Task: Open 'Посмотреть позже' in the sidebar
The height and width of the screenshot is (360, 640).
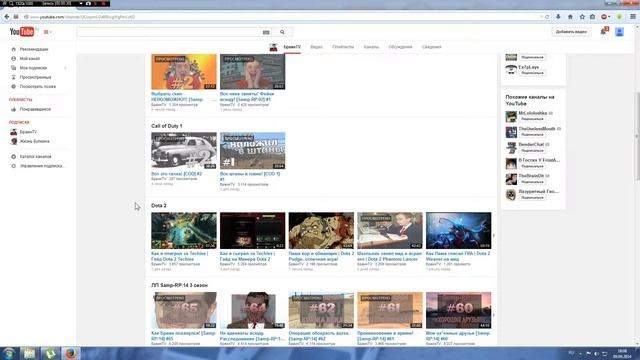Action: 38,87
